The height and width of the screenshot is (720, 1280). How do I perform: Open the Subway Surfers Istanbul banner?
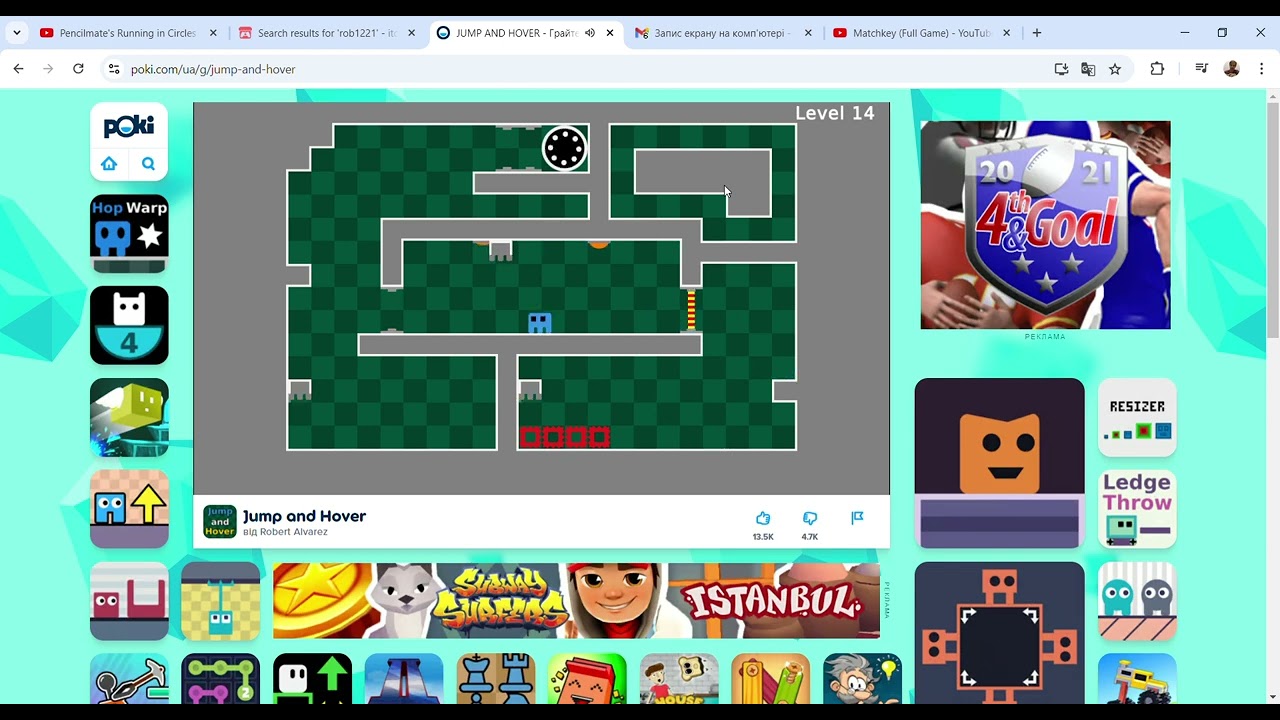576,600
